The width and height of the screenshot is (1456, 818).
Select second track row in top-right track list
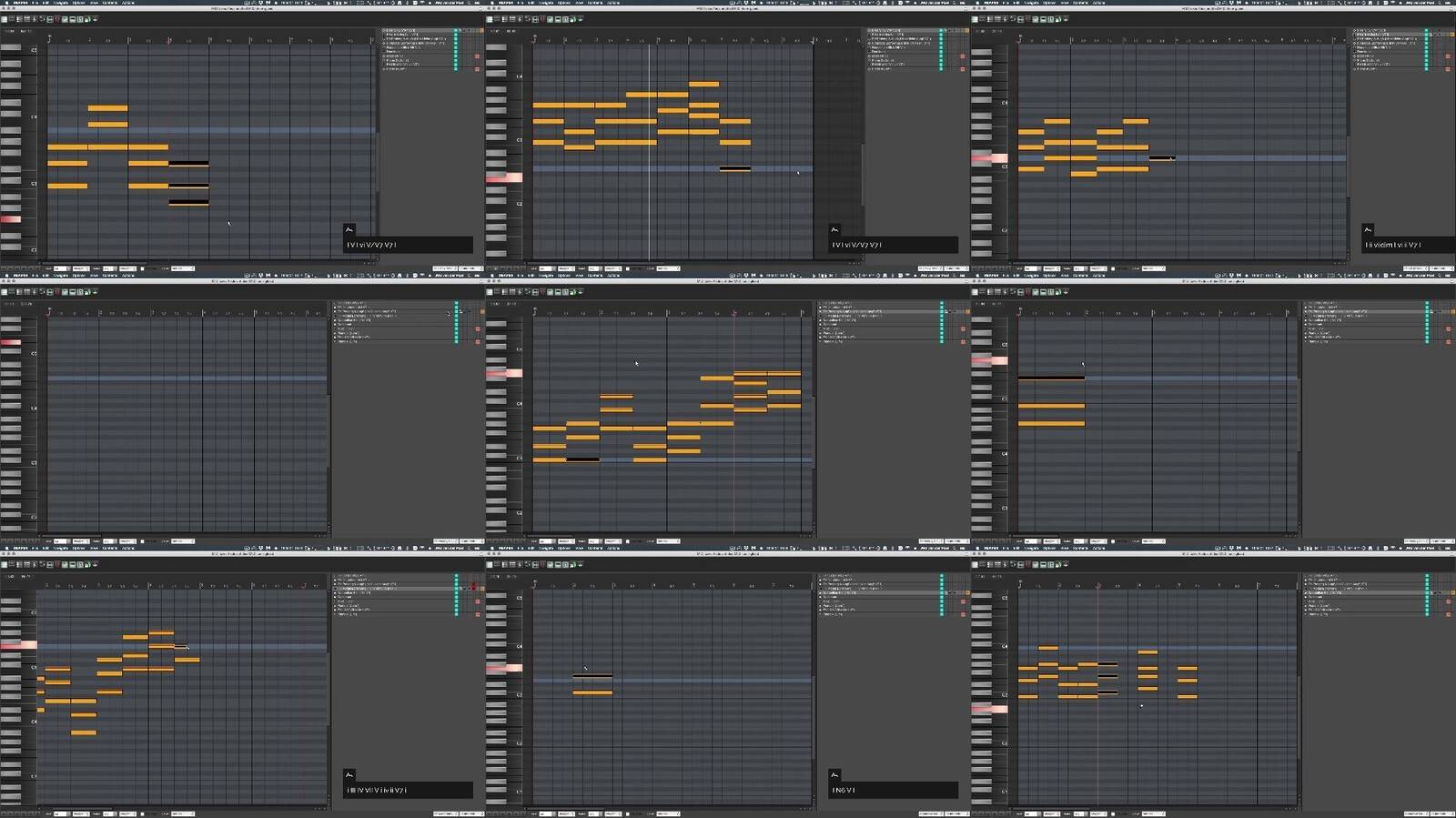[1385, 35]
